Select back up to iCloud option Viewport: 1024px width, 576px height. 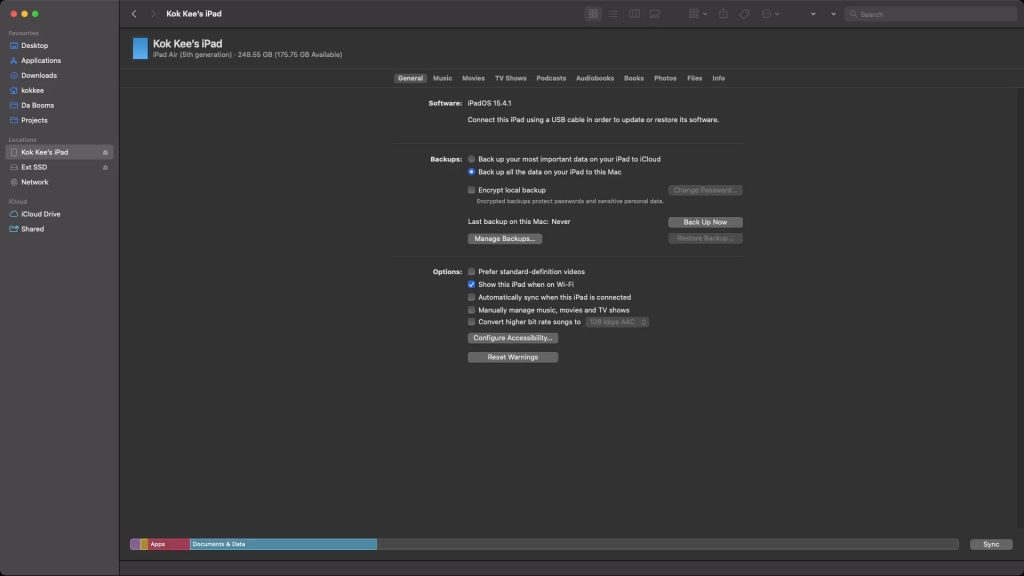(x=472, y=159)
